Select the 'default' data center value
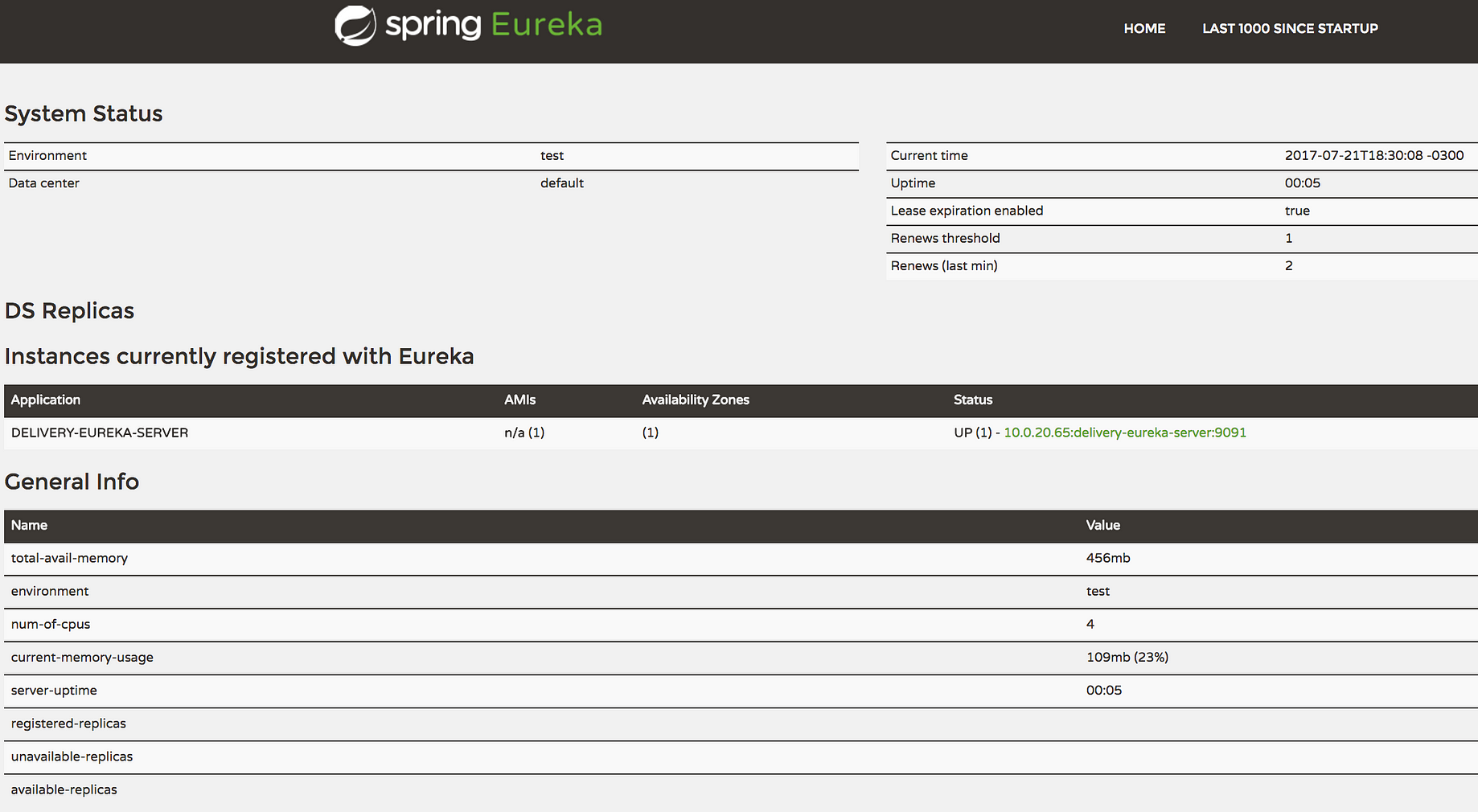This screenshot has width=1478, height=812. (x=562, y=183)
